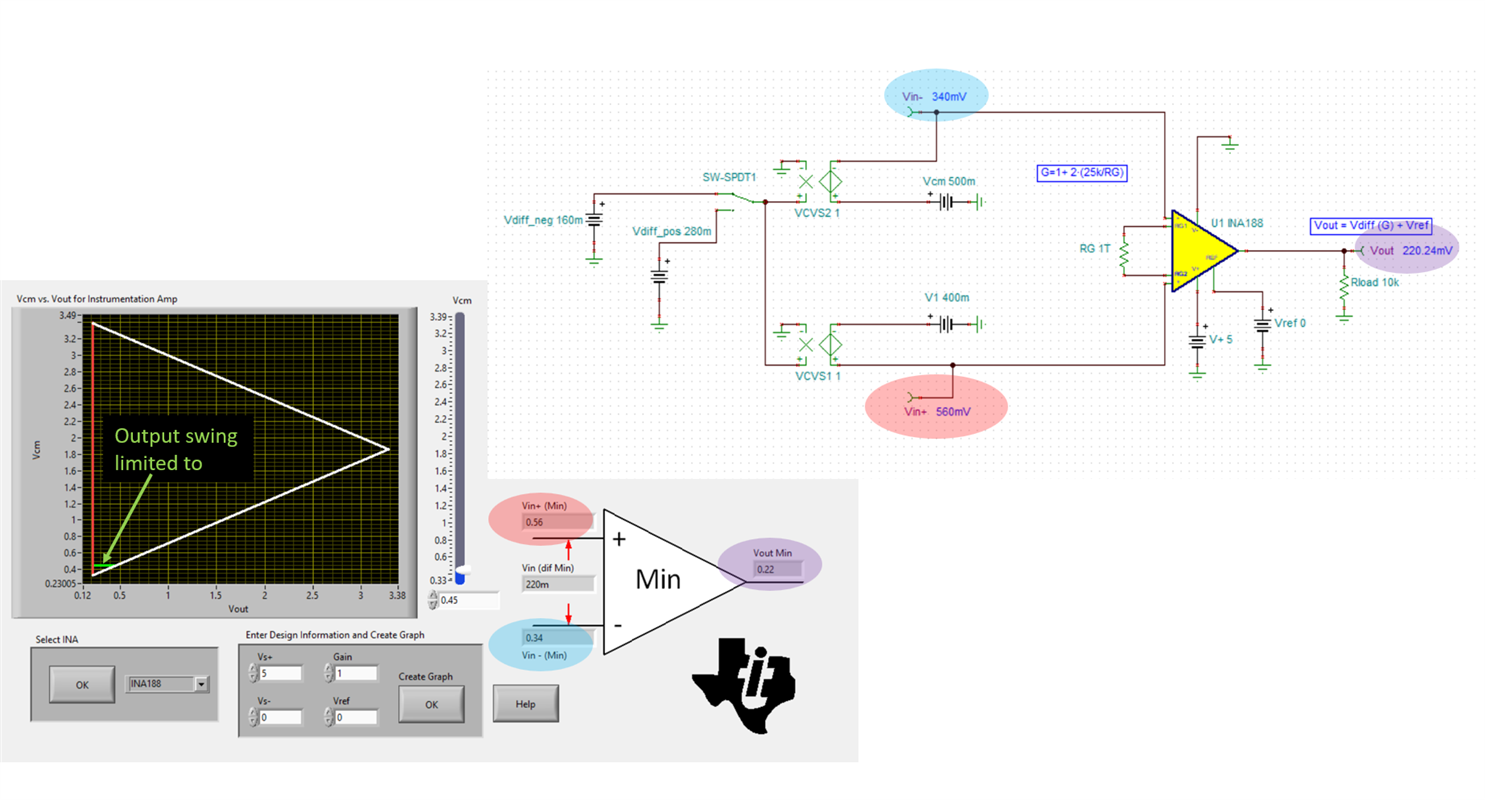Click the Vs+ stepper arrows
Screen dimensions: 1485x800
pyautogui.click(x=252, y=675)
